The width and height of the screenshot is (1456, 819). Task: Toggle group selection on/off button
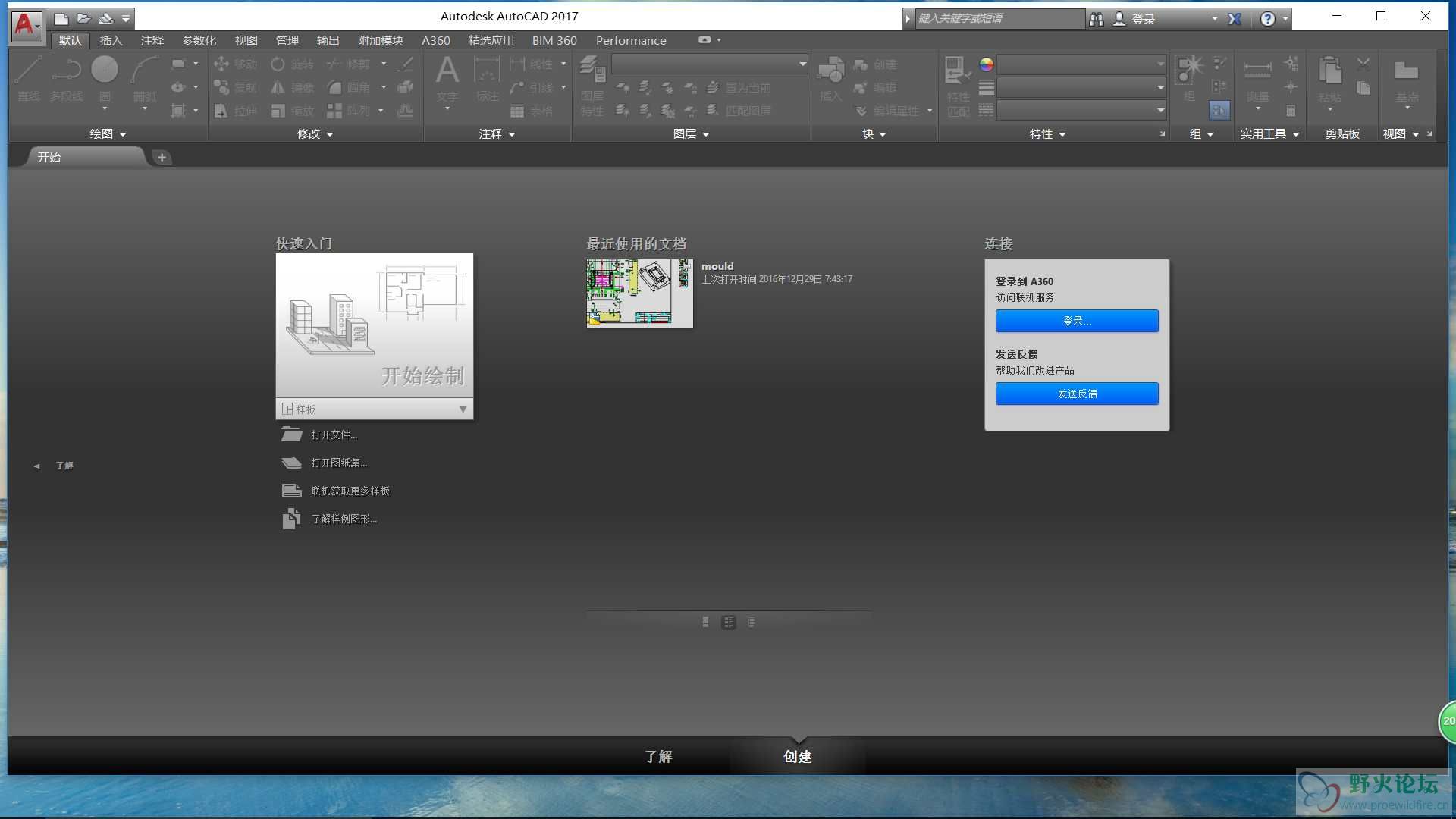[1219, 110]
